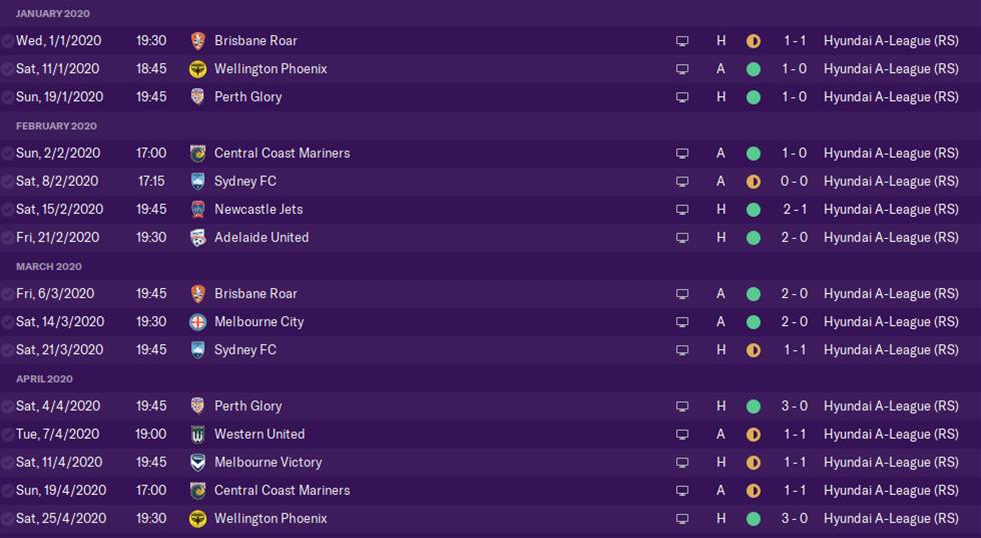981x538 pixels.
Task: Click Hyundai A-League (RS) on Melbourne City row
Action: coord(891,322)
